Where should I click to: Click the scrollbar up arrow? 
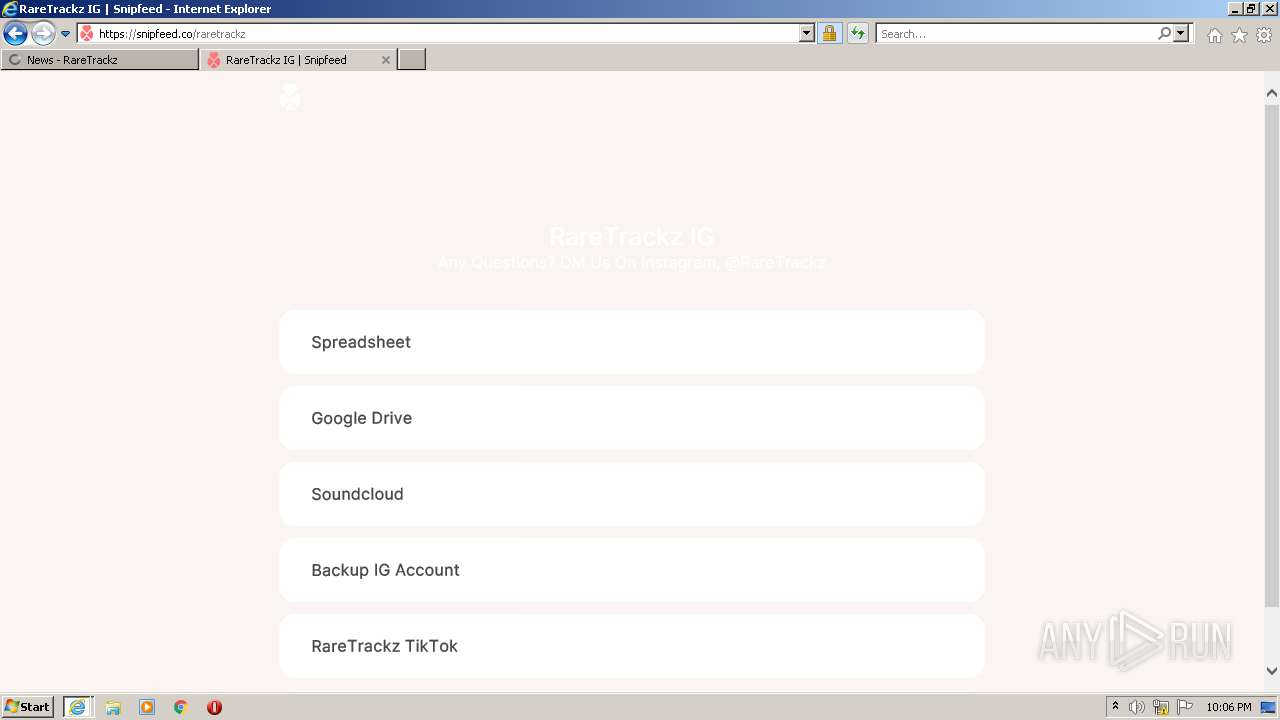(1272, 93)
